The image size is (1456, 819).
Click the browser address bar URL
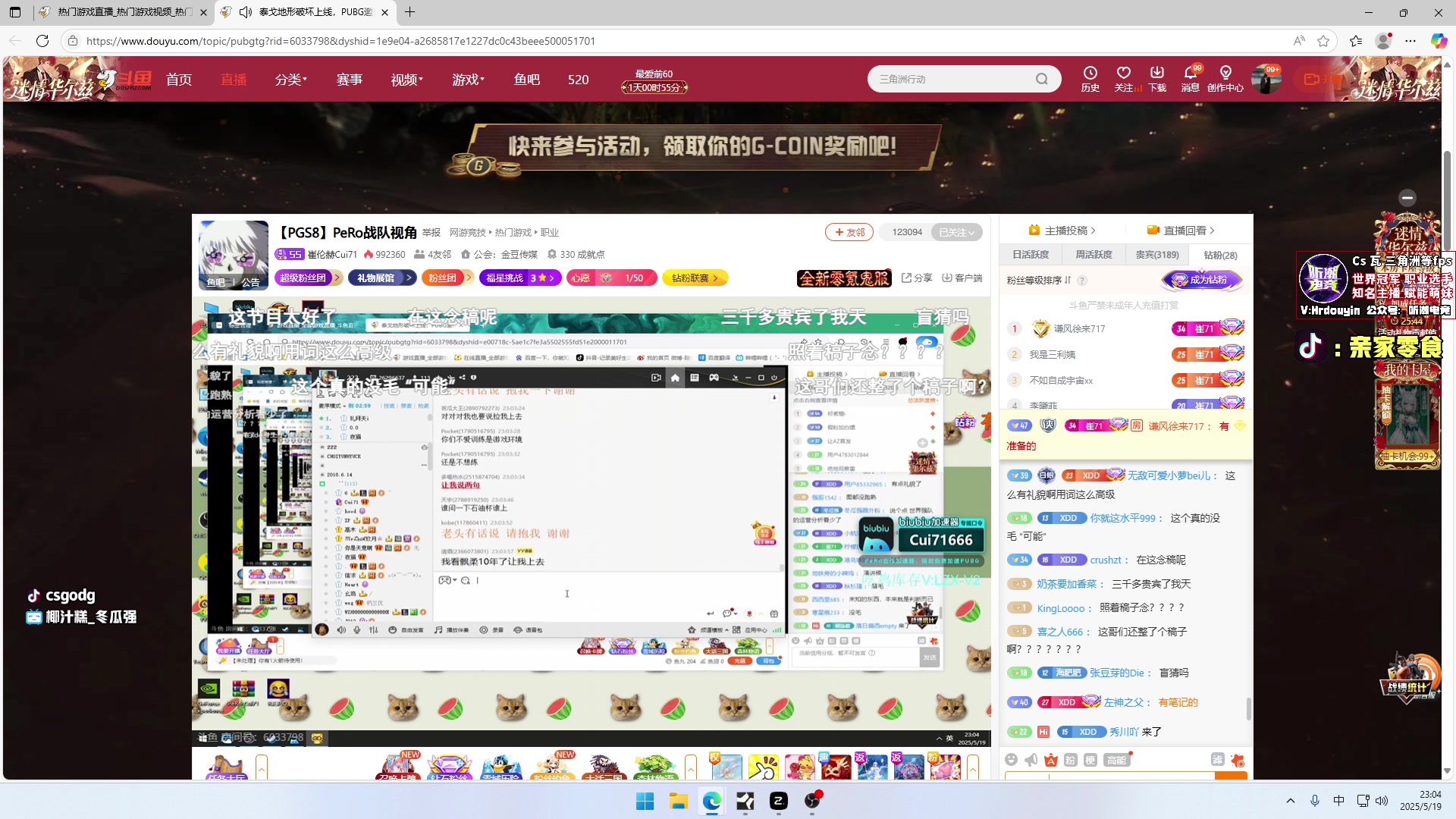tap(340, 41)
